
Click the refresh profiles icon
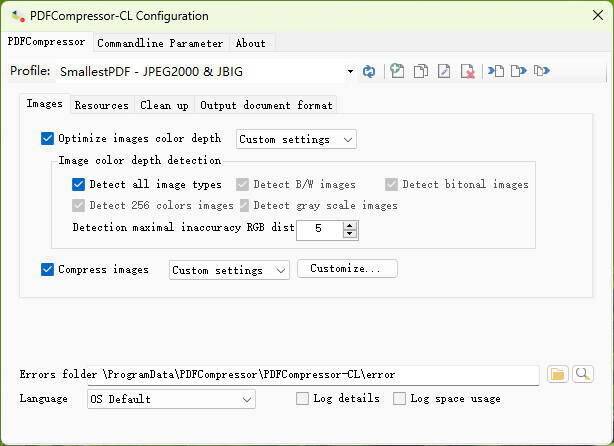click(368, 72)
